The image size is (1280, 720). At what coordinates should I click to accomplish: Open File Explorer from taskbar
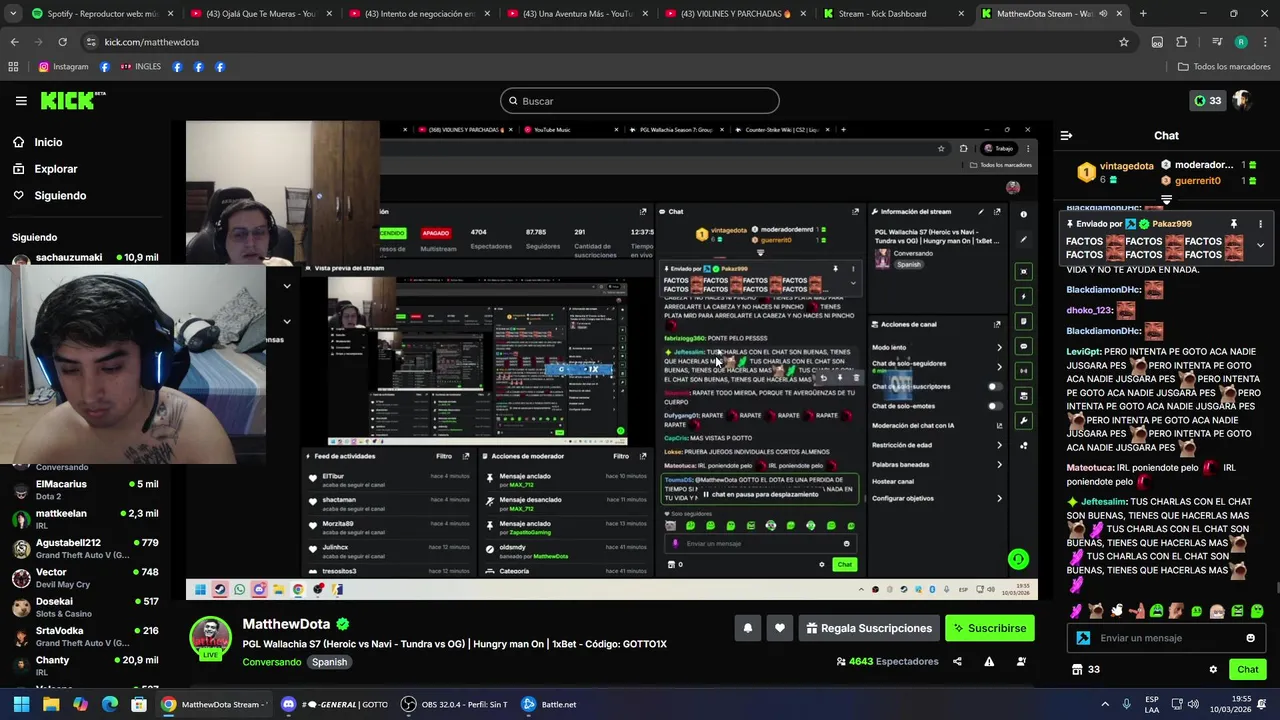(x=51, y=704)
